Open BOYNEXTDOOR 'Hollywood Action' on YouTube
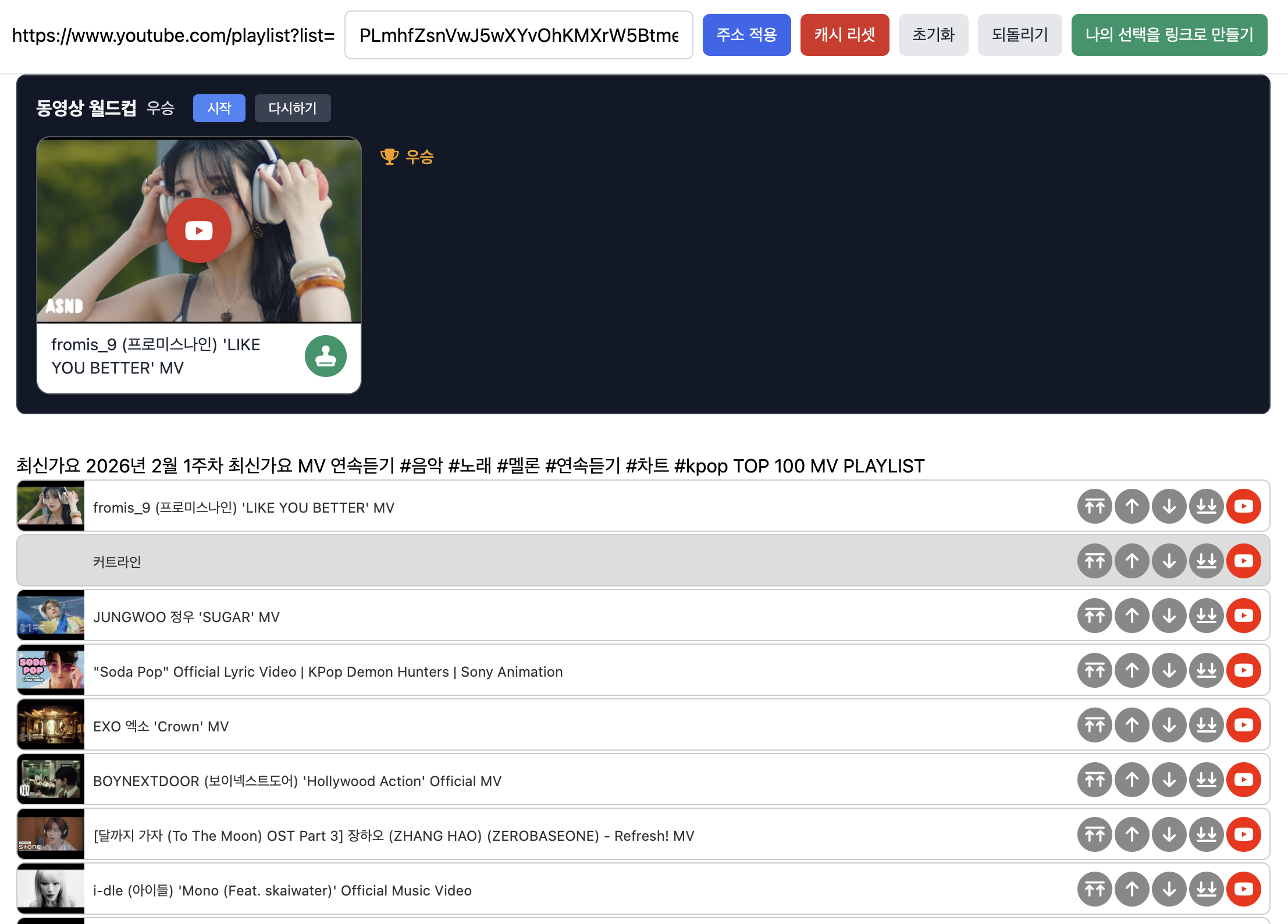The width and height of the screenshot is (1288, 924). pos(1243,780)
